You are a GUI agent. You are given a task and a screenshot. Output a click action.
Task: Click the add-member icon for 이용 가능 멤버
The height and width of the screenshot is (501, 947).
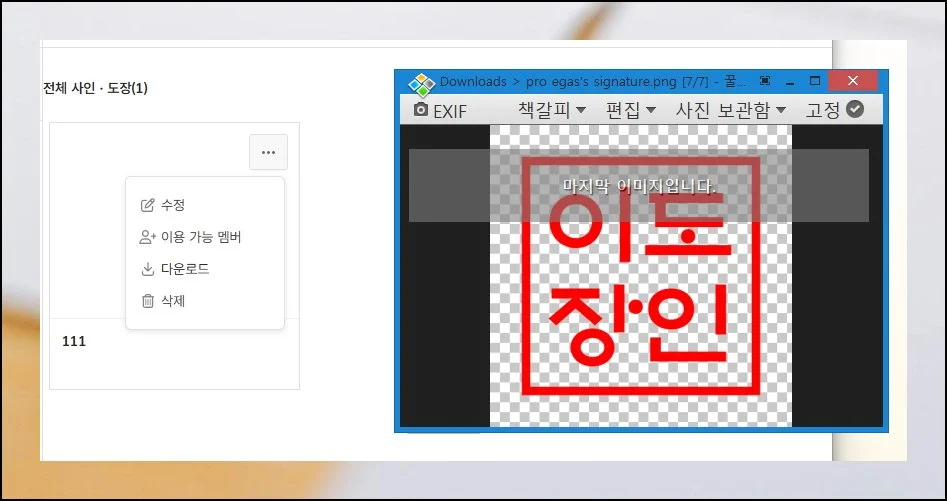[148, 237]
